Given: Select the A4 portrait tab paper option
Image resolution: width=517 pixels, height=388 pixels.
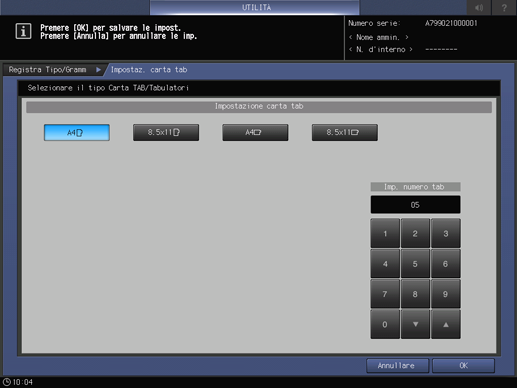Looking at the screenshot, I should point(77,133).
